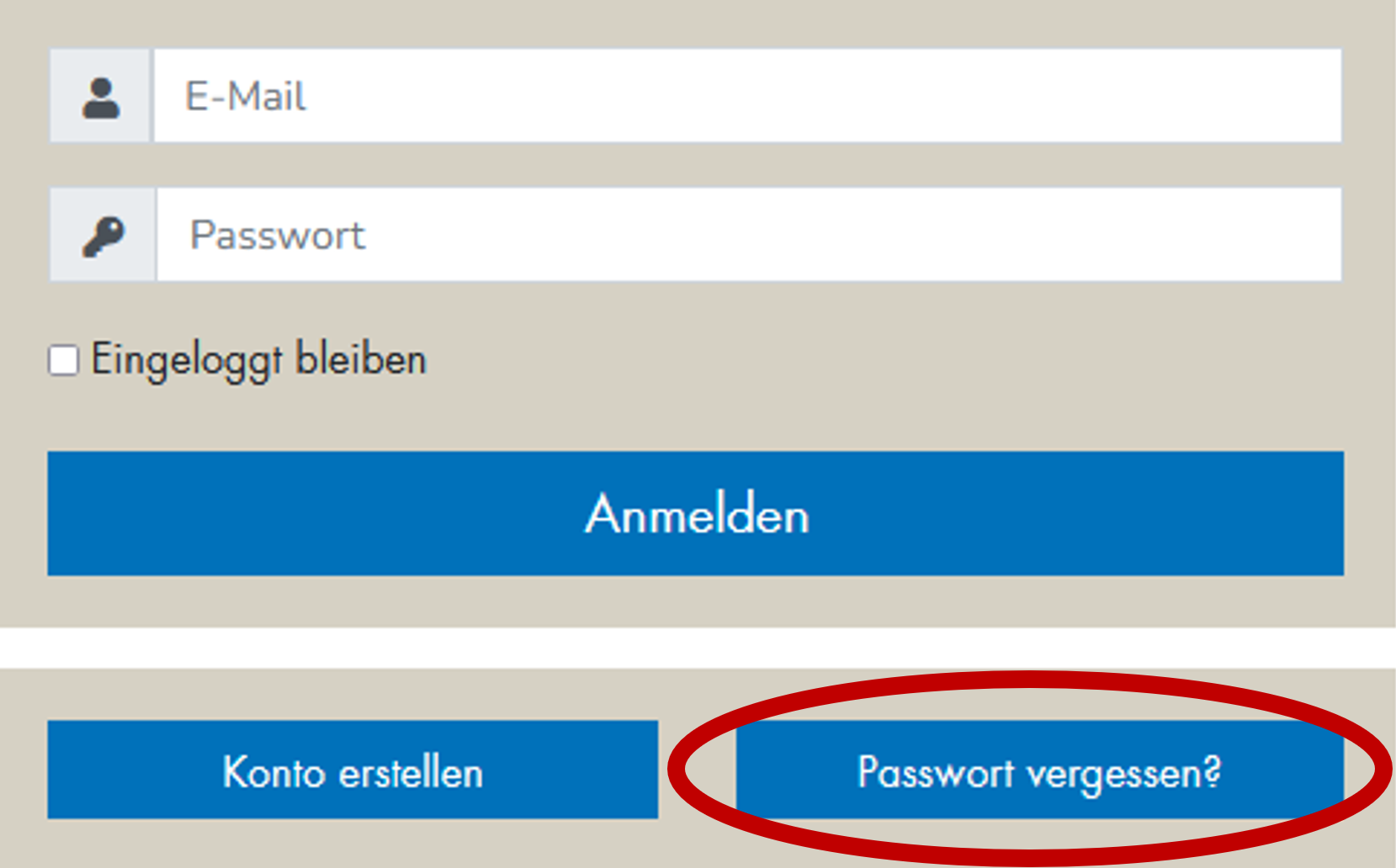1396x868 pixels.
Task: Click the key icon beside Passwort
Action: [x=104, y=236]
